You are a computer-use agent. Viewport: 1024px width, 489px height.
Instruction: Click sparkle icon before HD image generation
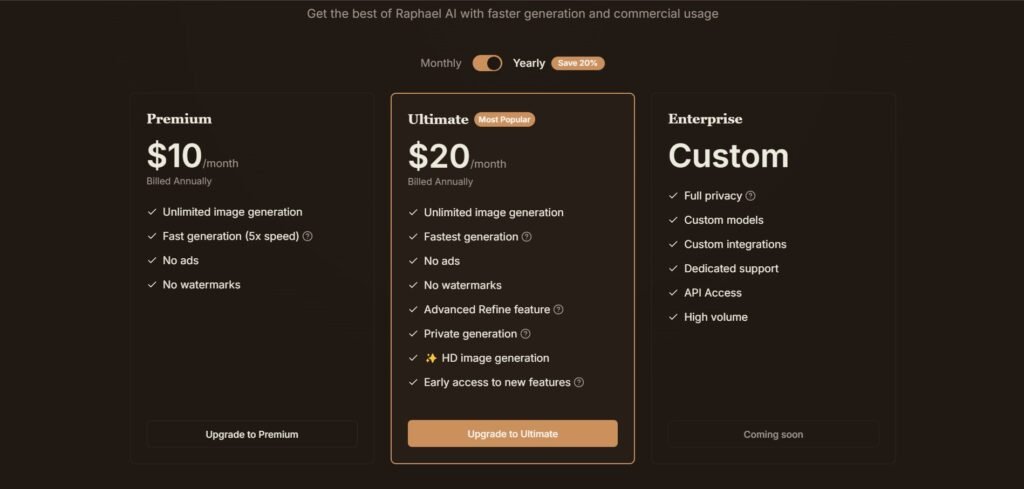431,358
